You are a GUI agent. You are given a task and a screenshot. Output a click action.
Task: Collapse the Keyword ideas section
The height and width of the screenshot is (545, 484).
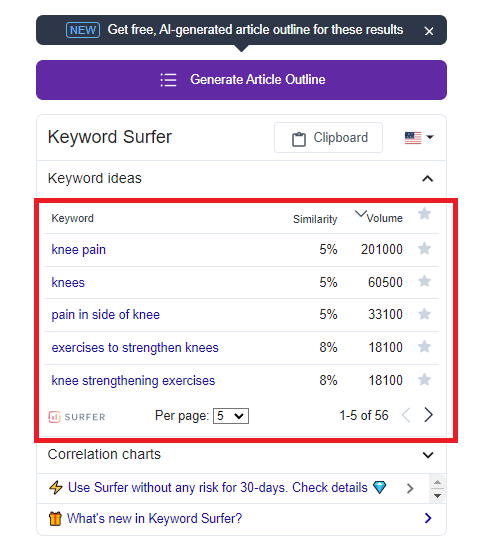click(428, 179)
